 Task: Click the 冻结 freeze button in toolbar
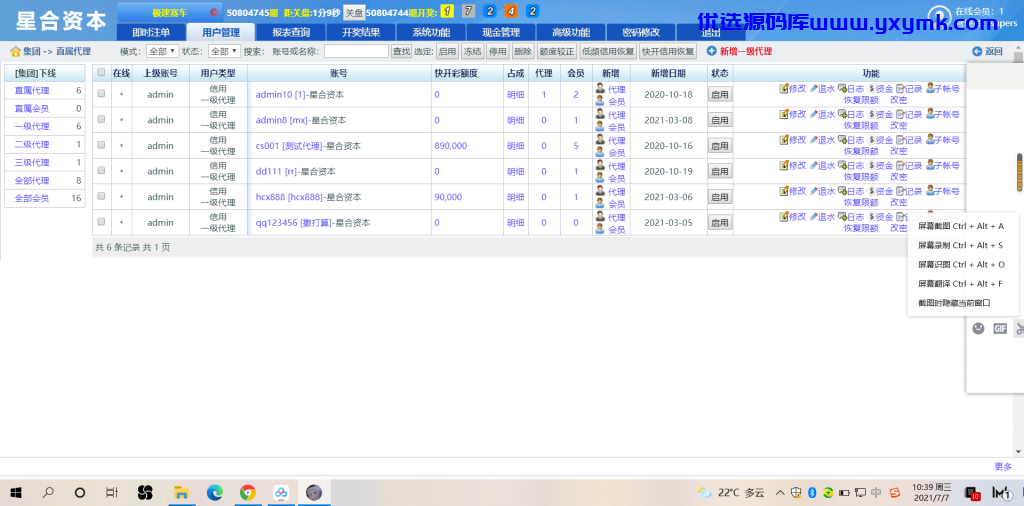pyautogui.click(x=472, y=52)
